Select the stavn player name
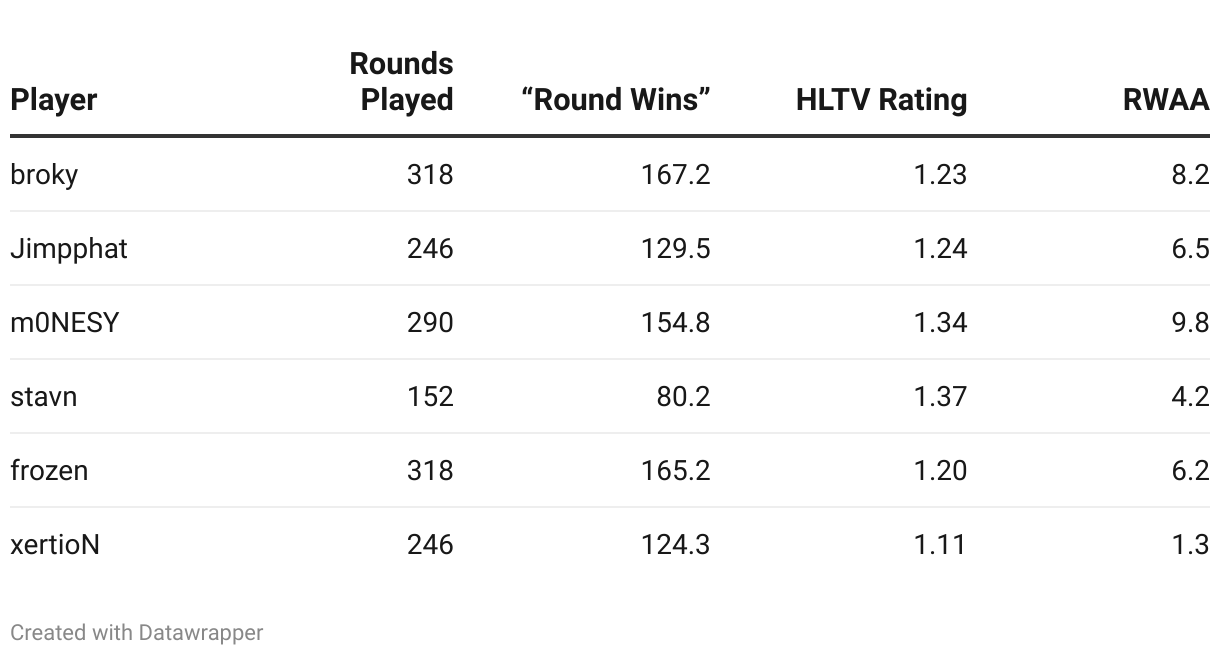Viewport: 1220px width, 656px height. click(44, 396)
